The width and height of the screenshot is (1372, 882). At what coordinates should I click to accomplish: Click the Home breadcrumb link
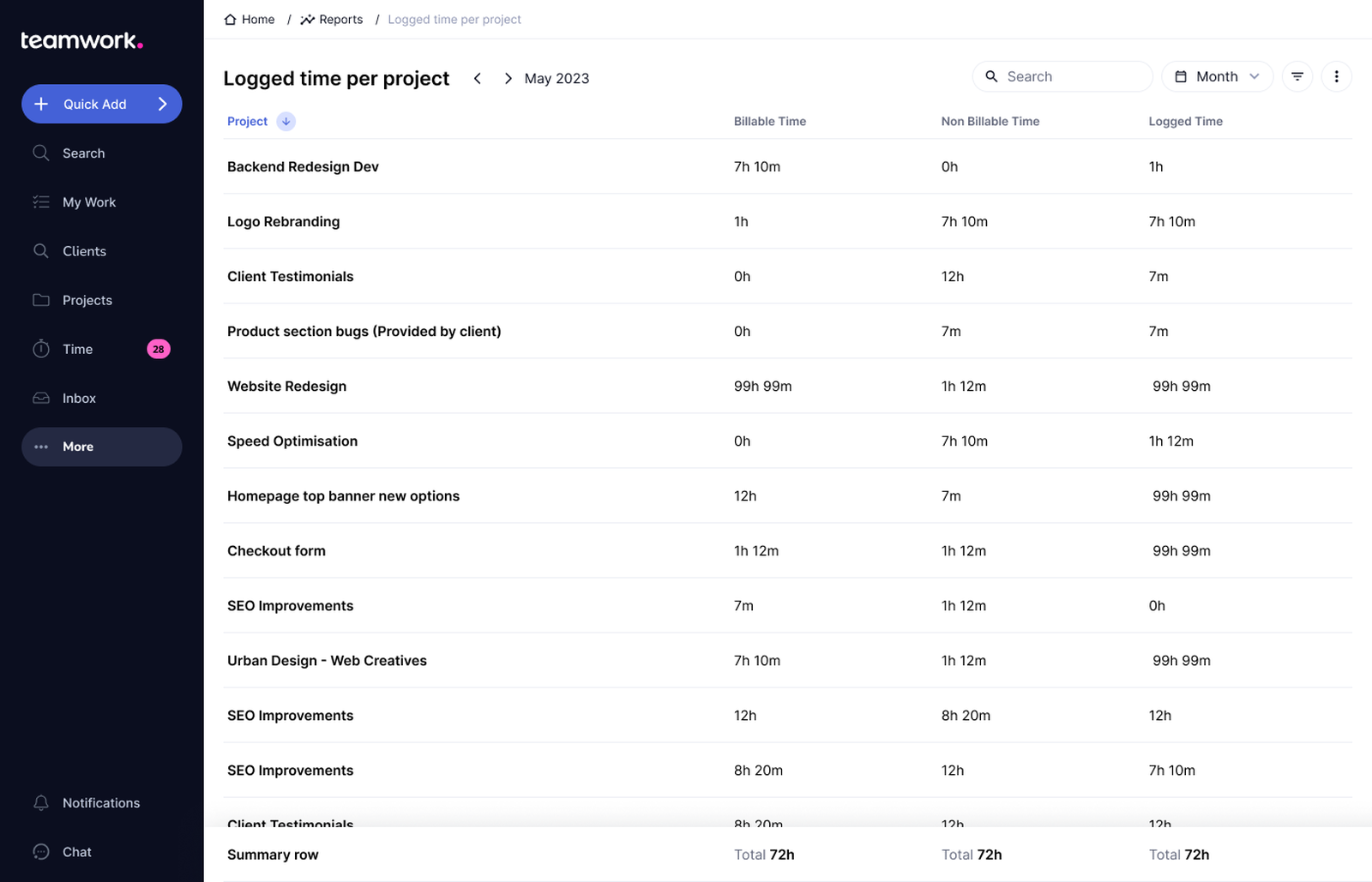point(250,19)
